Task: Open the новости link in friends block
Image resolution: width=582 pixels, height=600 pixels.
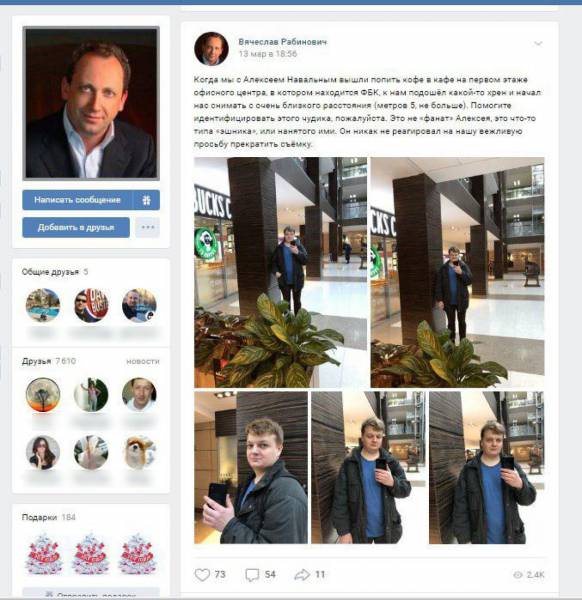Action: 143,361
